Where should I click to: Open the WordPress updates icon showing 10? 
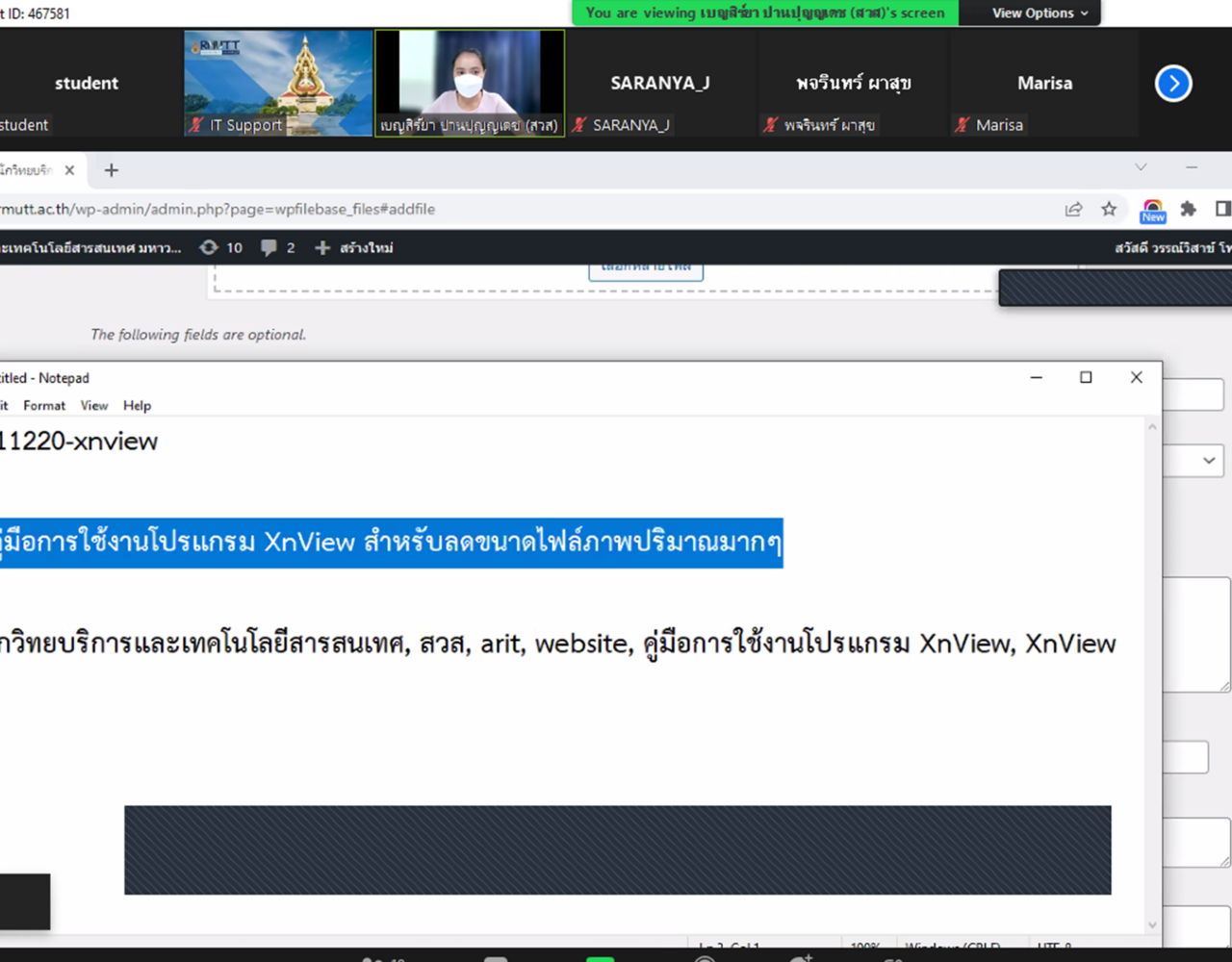[220, 248]
